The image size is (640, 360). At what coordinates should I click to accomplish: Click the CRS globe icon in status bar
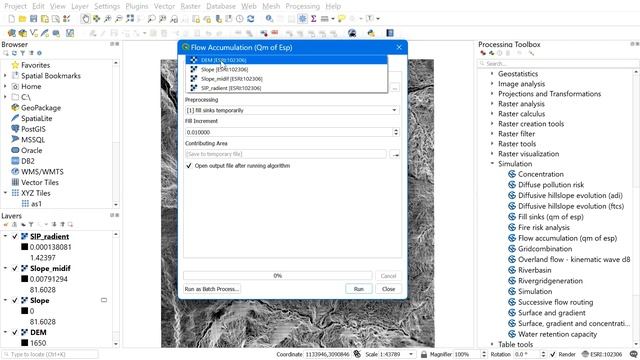[x=585, y=354]
